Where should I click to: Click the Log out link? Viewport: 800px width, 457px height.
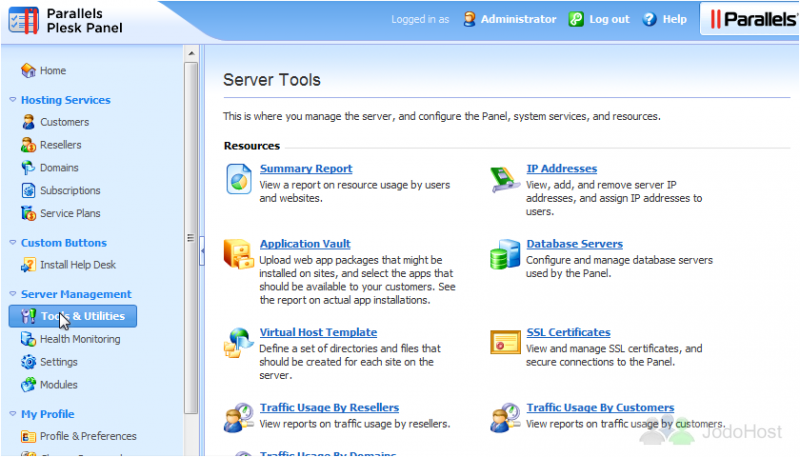(x=609, y=19)
